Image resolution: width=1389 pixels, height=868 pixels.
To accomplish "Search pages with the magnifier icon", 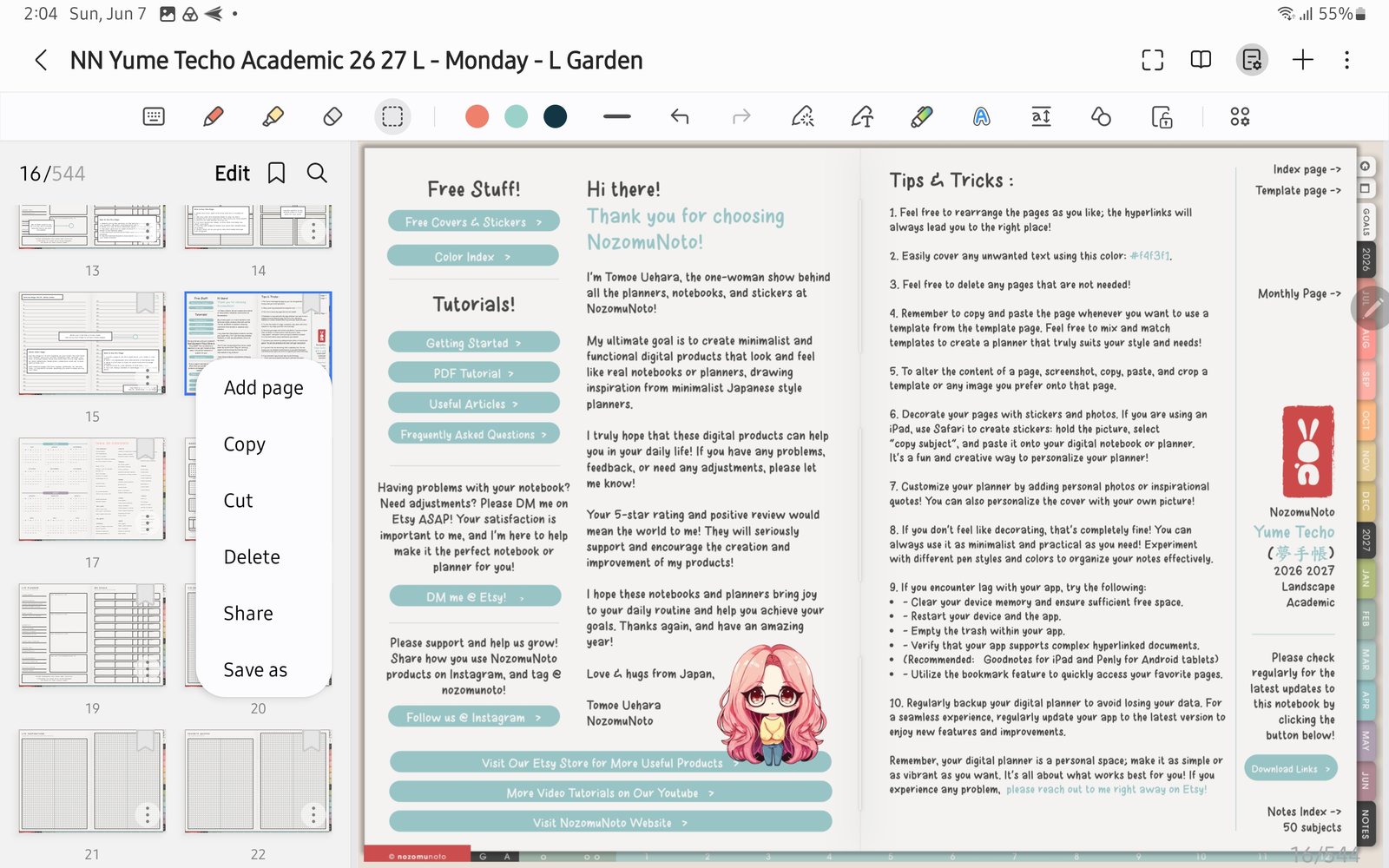I will point(317,174).
